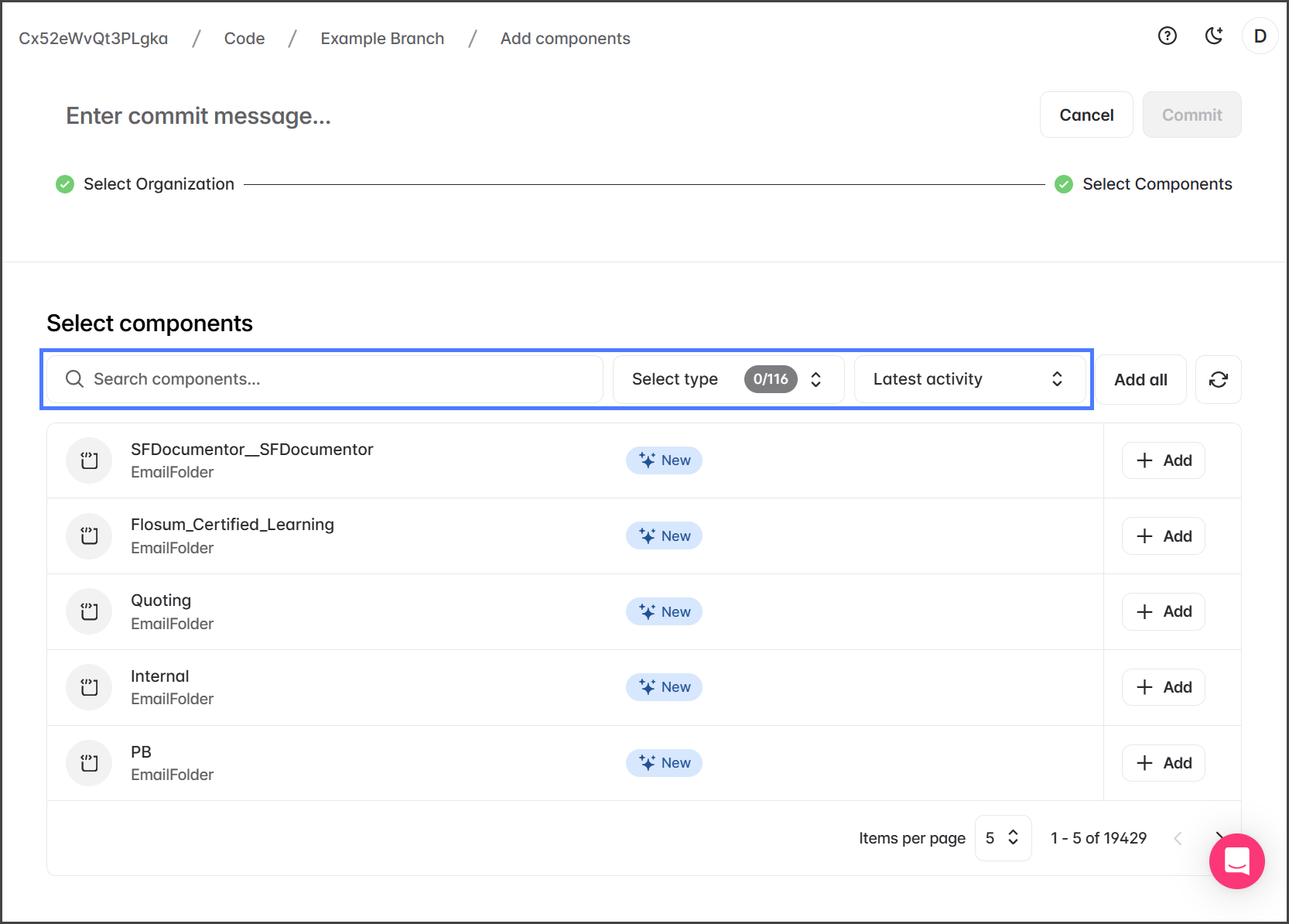Focus the Search components field
The image size is (1289, 924).
tap(340, 379)
